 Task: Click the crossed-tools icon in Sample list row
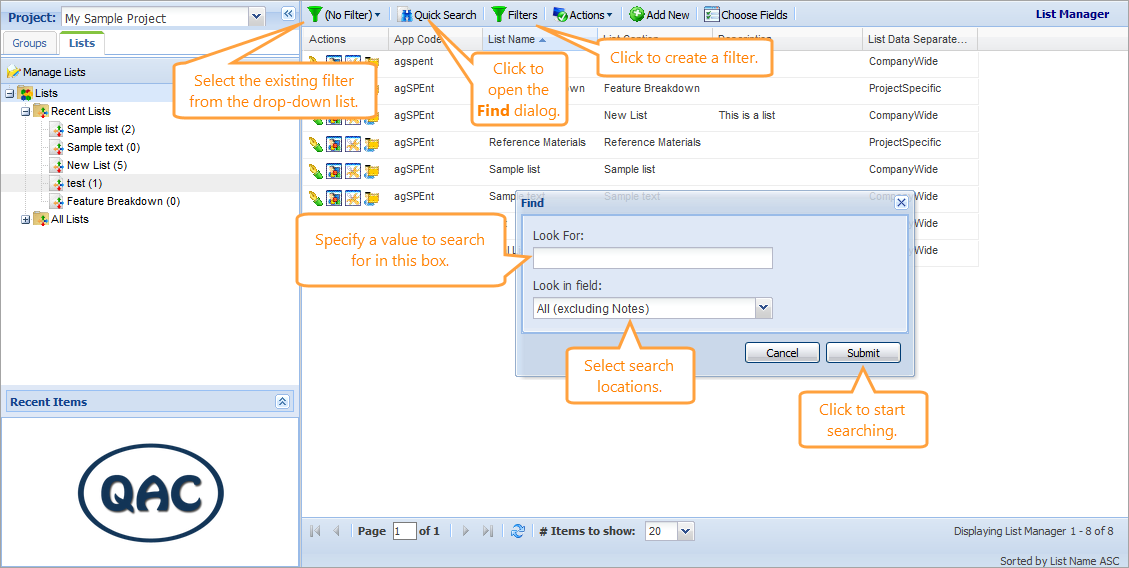[352, 171]
